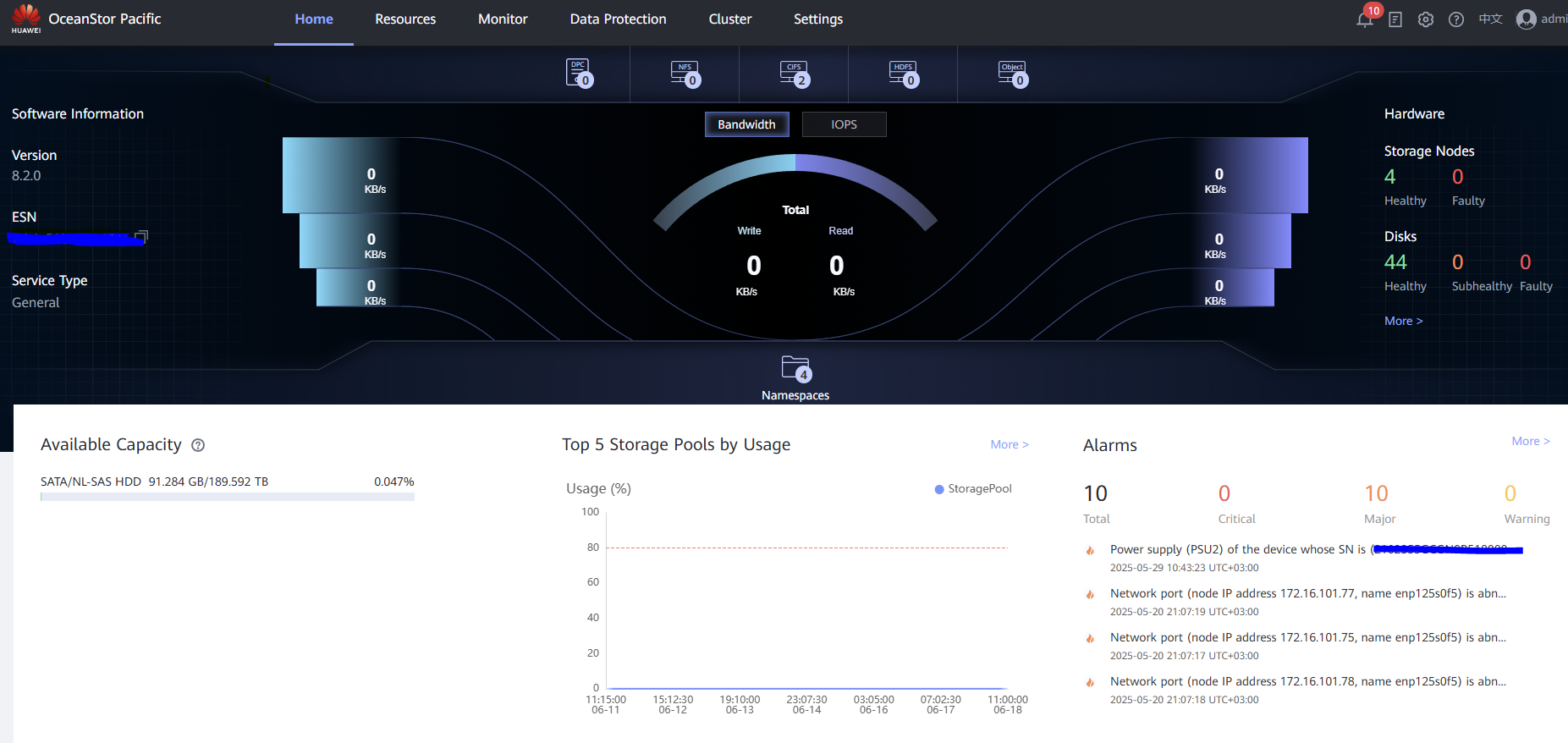This screenshot has width=1568, height=743.
Task: Open Network port alarm for 172.16.101.75
Action: pos(1308,637)
